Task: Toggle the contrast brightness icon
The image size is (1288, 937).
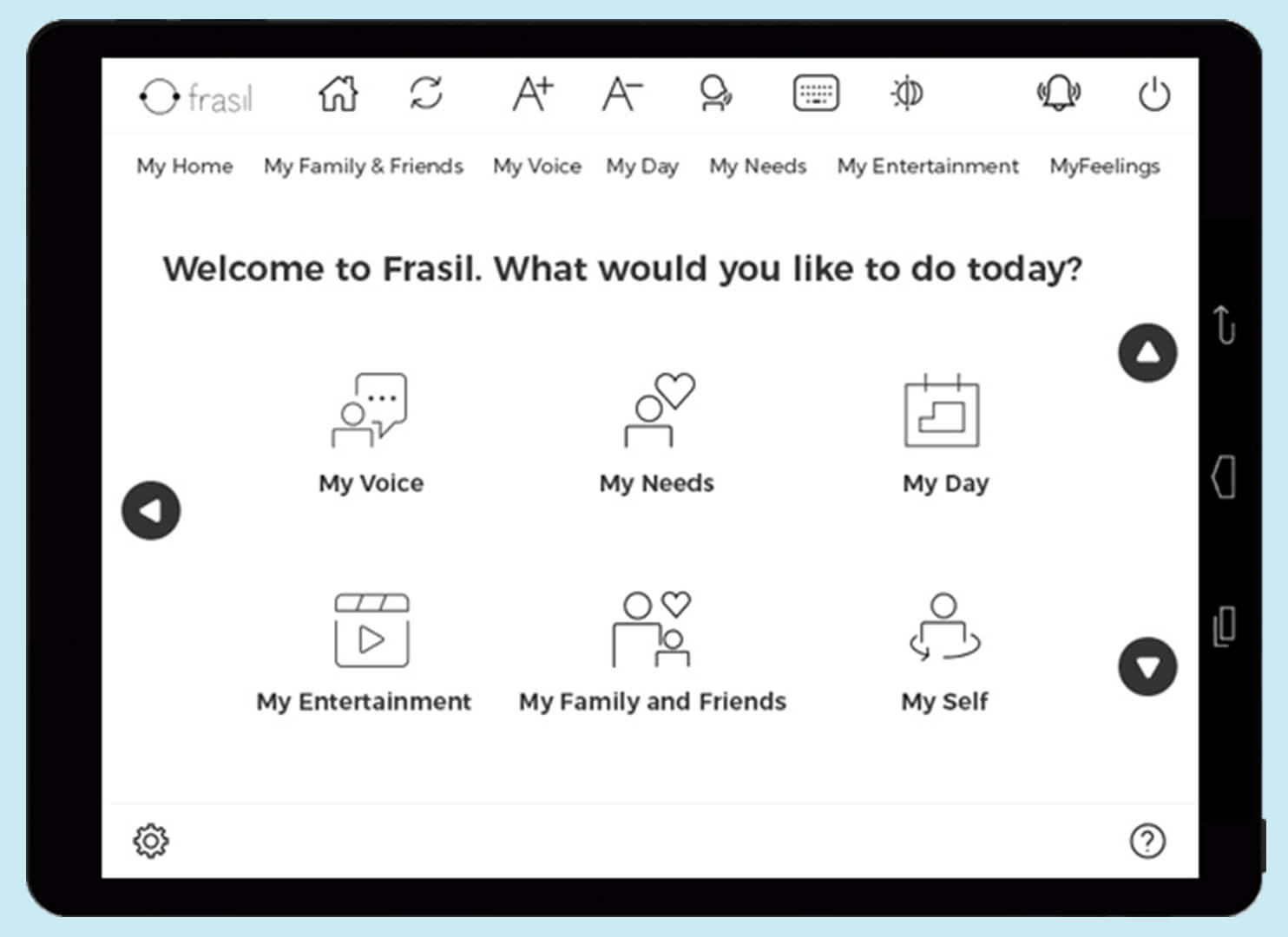Action: [908, 93]
